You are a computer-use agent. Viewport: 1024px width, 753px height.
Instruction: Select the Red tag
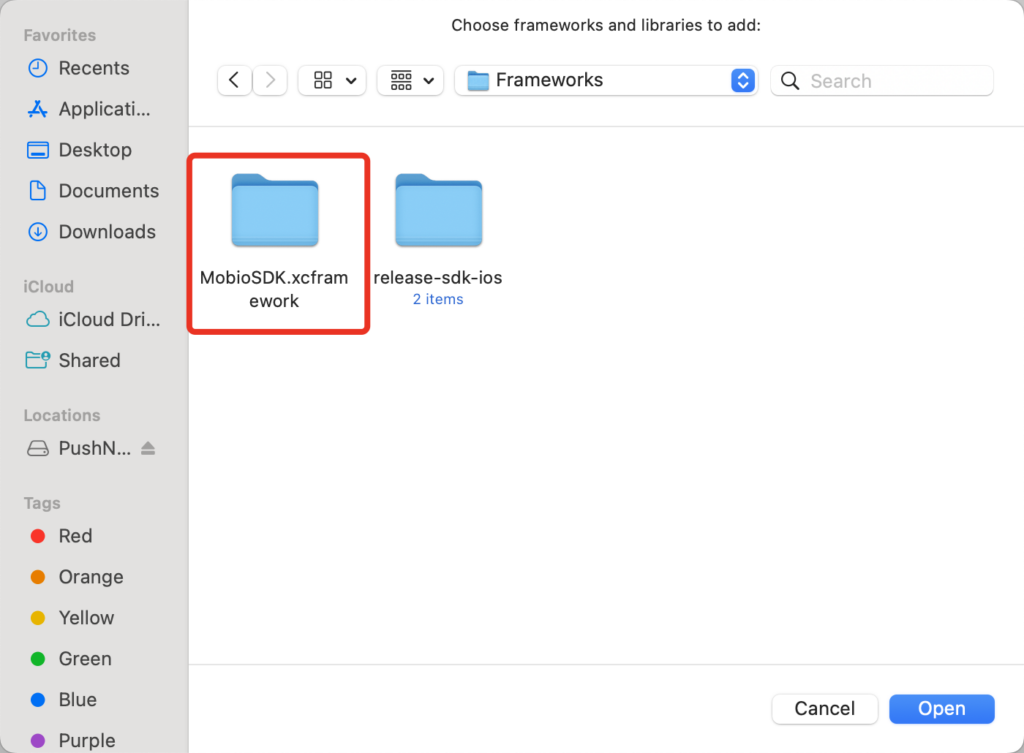tap(75, 536)
